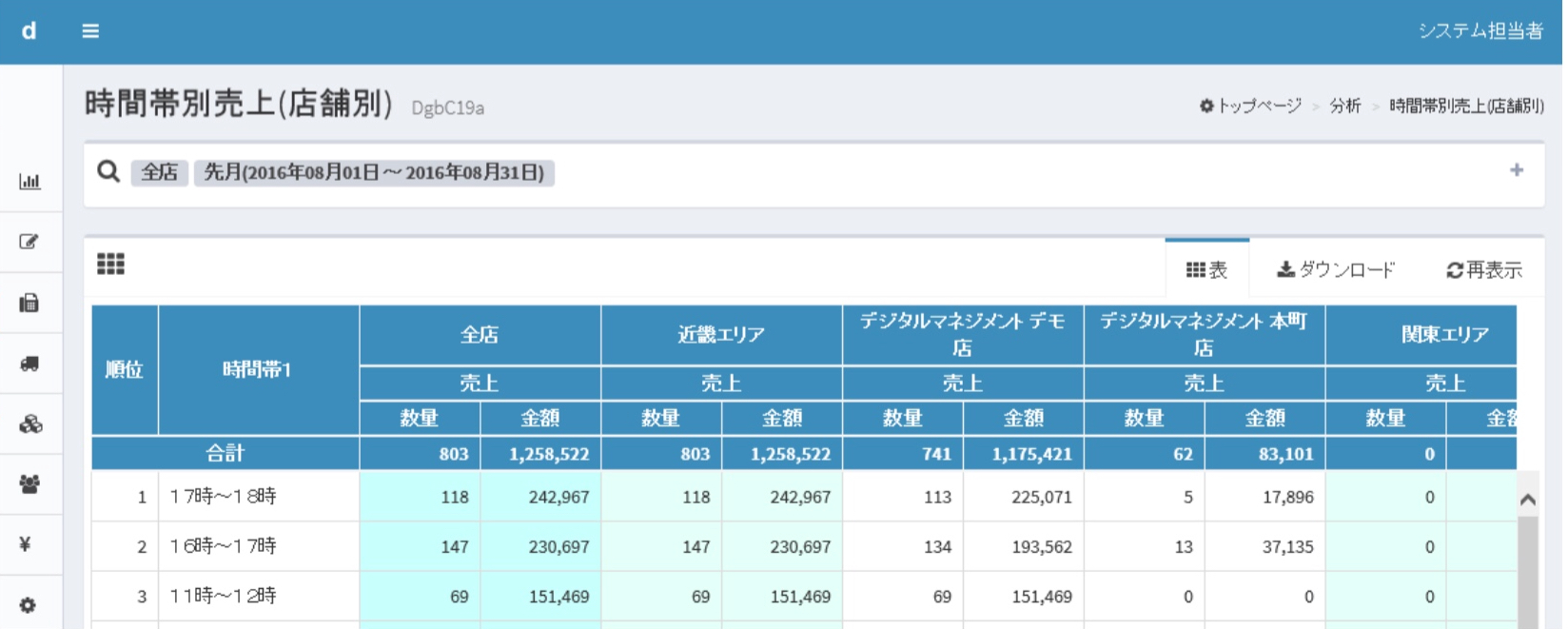Image resolution: width=1568 pixels, height=629 pixels.
Task: Open the stacked boxes inventory sidebar icon
Action: pos(30,423)
